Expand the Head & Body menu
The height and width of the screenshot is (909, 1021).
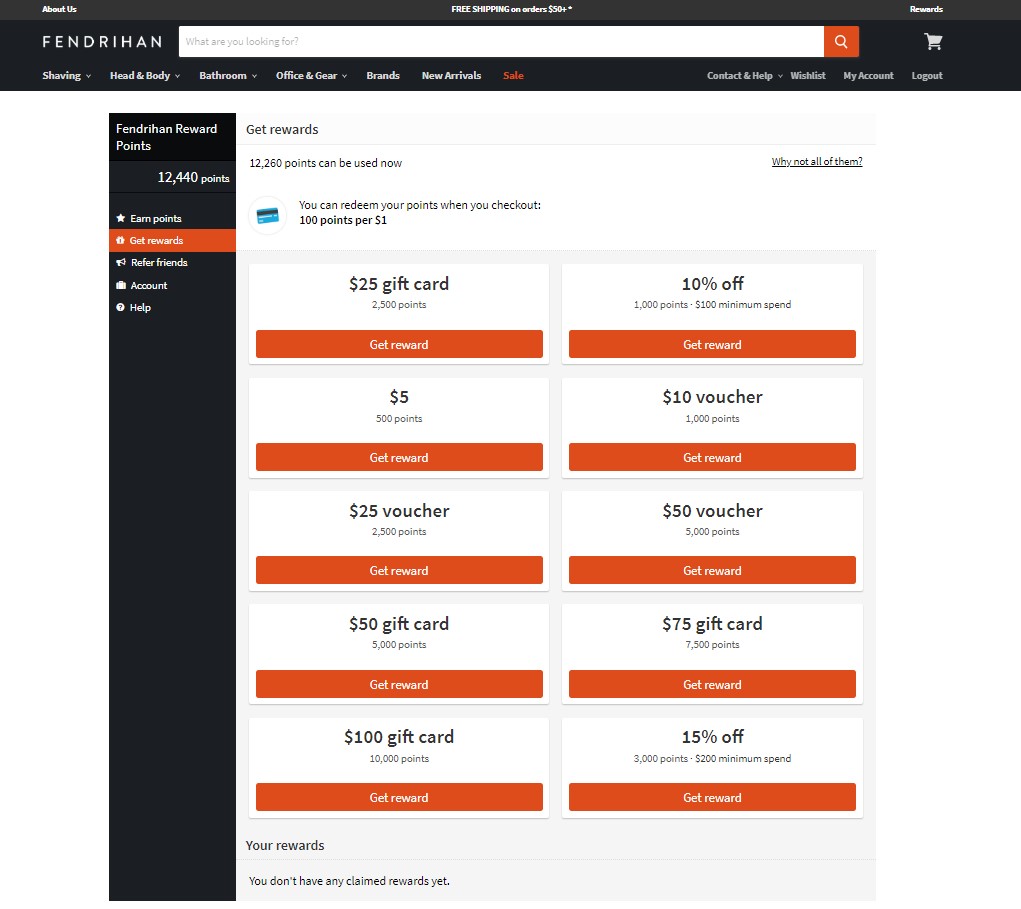(145, 76)
